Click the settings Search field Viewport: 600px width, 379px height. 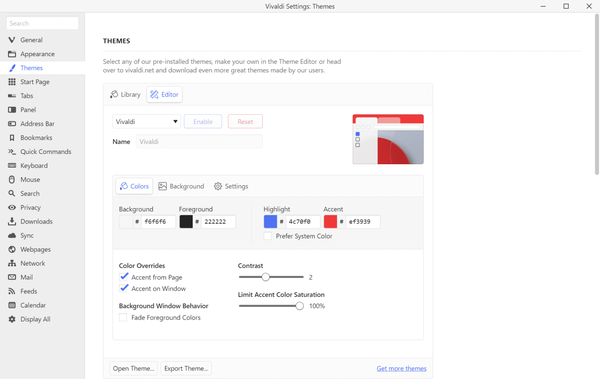[42, 23]
